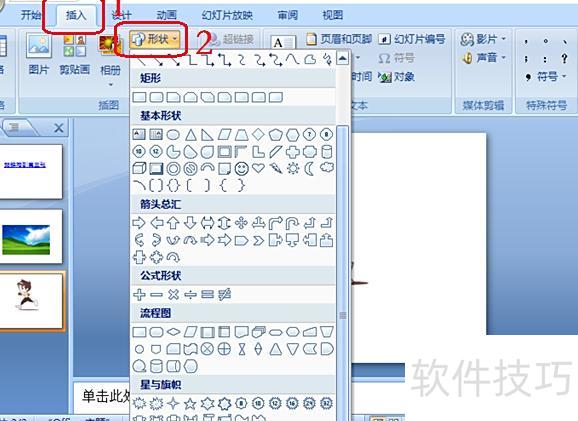
Task: Select the diamond basic shape
Action: [258, 135]
